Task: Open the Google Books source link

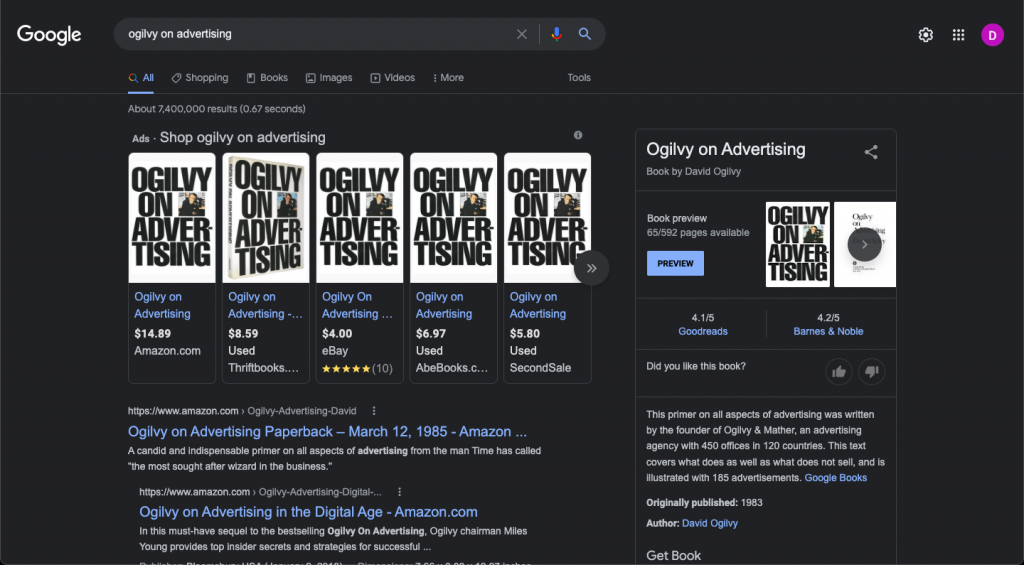Action: tap(835, 477)
